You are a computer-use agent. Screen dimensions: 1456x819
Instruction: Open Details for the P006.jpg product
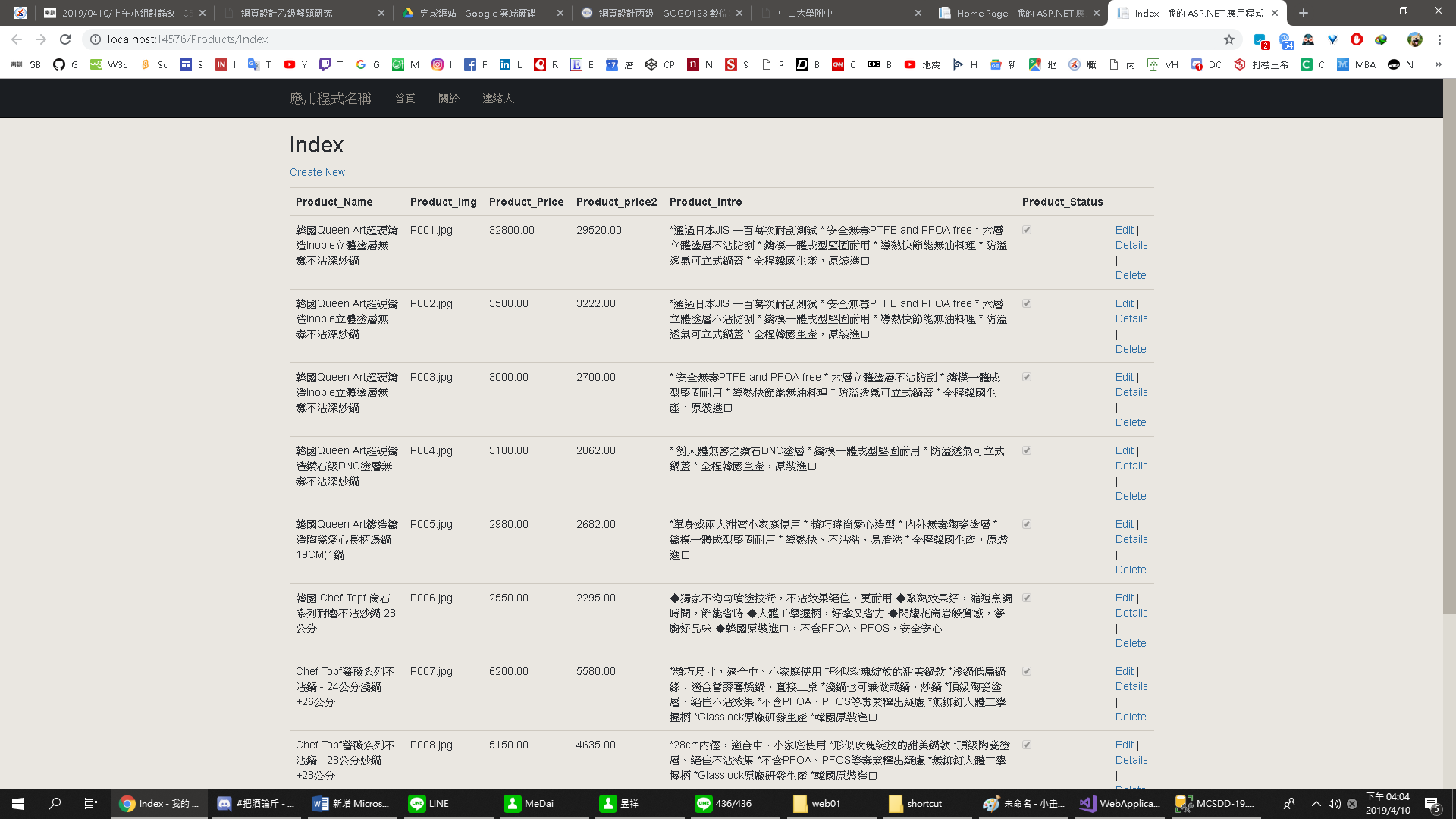(1131, 613)
